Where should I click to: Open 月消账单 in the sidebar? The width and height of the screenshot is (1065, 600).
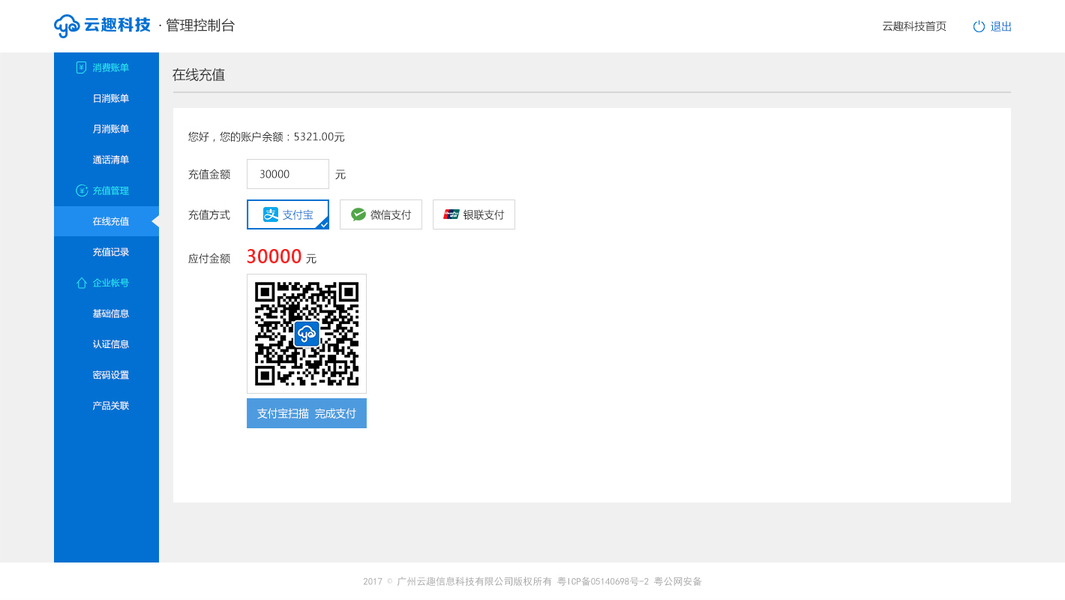(111, 129)
